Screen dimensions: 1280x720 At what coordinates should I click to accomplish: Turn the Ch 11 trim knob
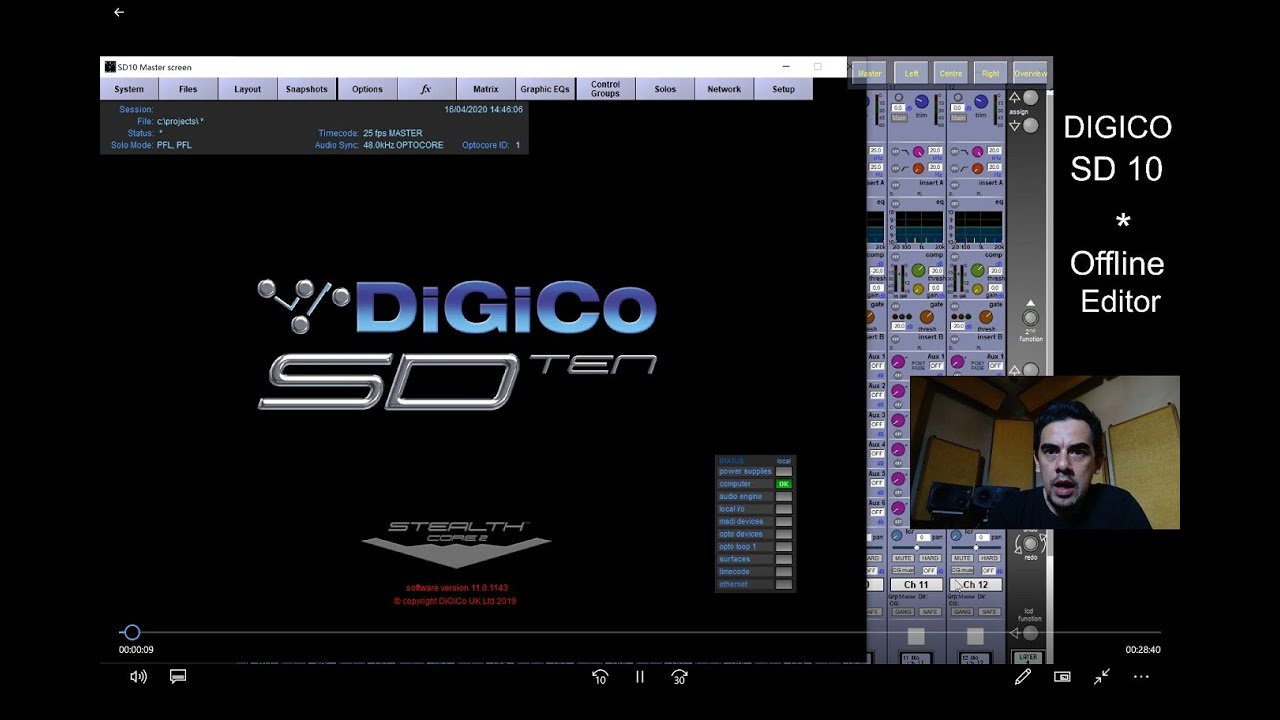922,100
